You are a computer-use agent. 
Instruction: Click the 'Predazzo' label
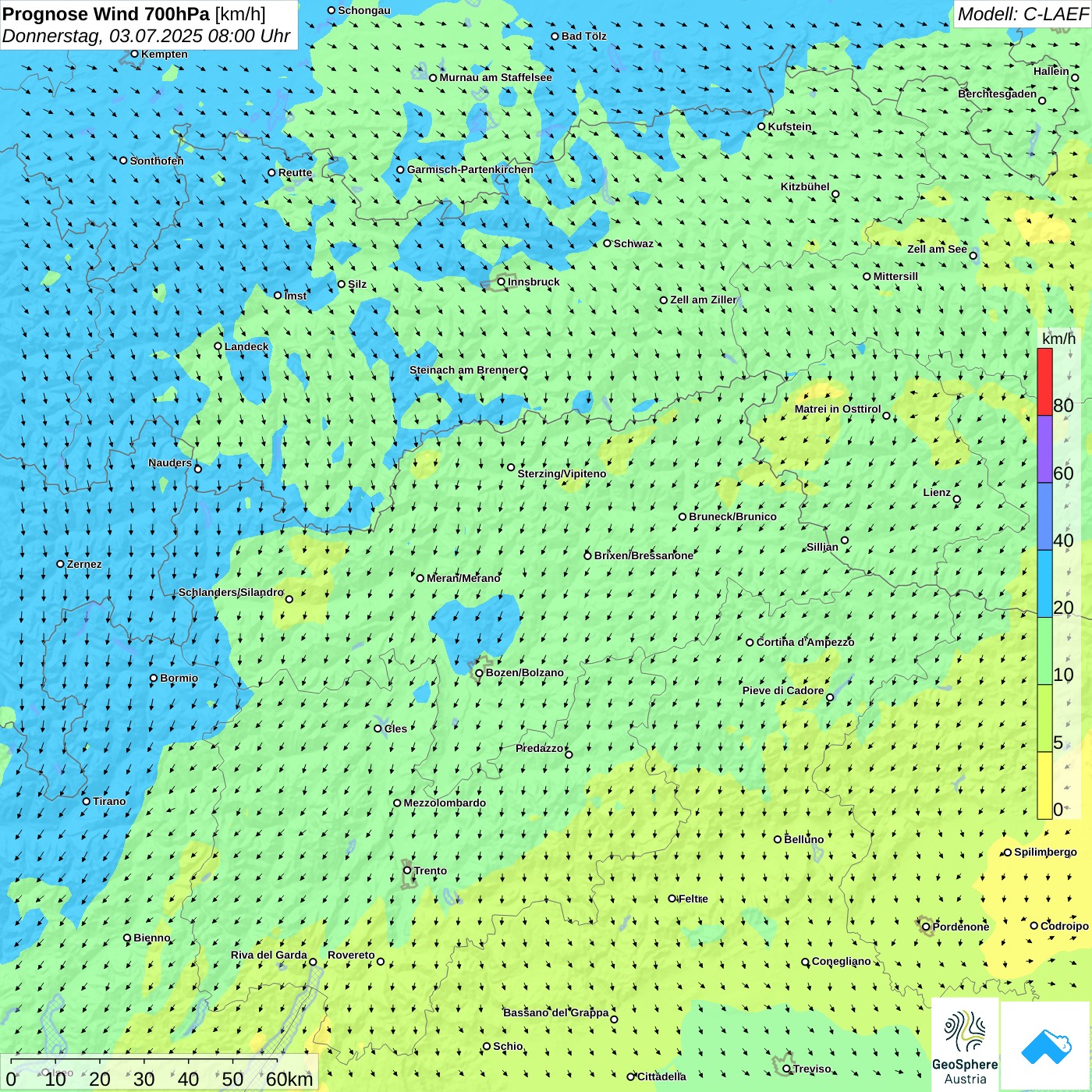click(x=539, y=748)
